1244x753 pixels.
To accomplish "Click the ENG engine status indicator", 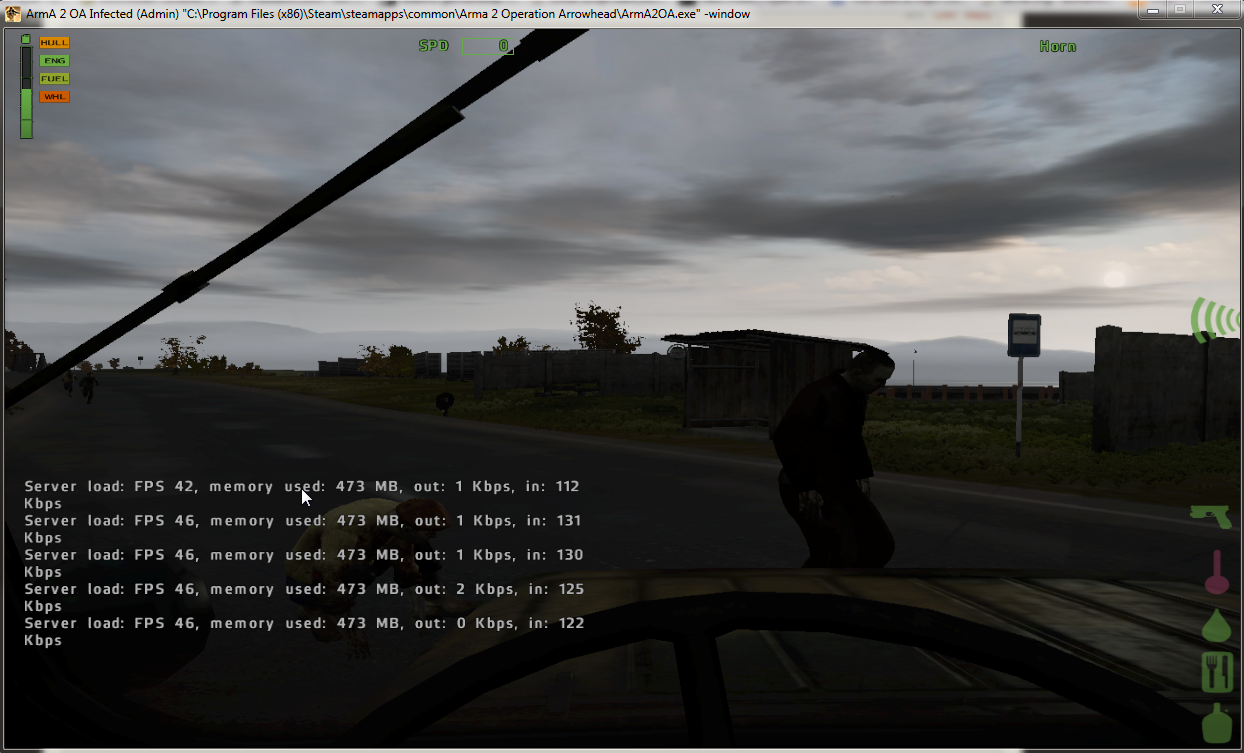I will tap(54, 61).
